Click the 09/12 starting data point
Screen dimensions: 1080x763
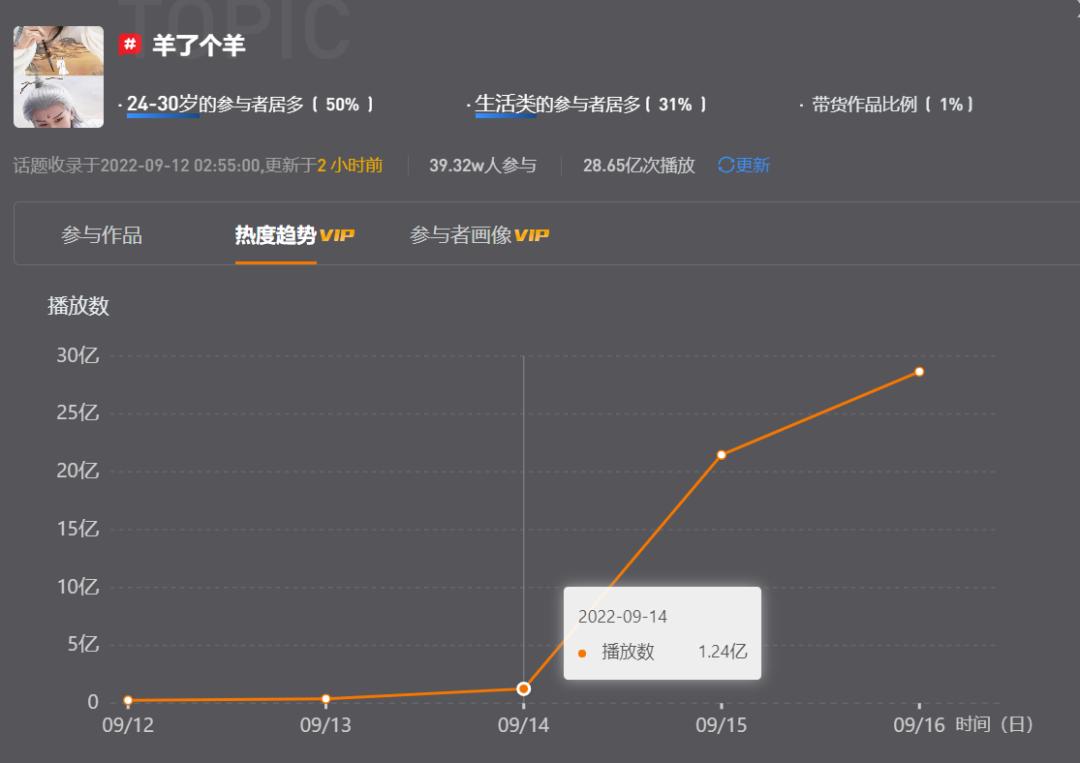click(x=126, y=700)
